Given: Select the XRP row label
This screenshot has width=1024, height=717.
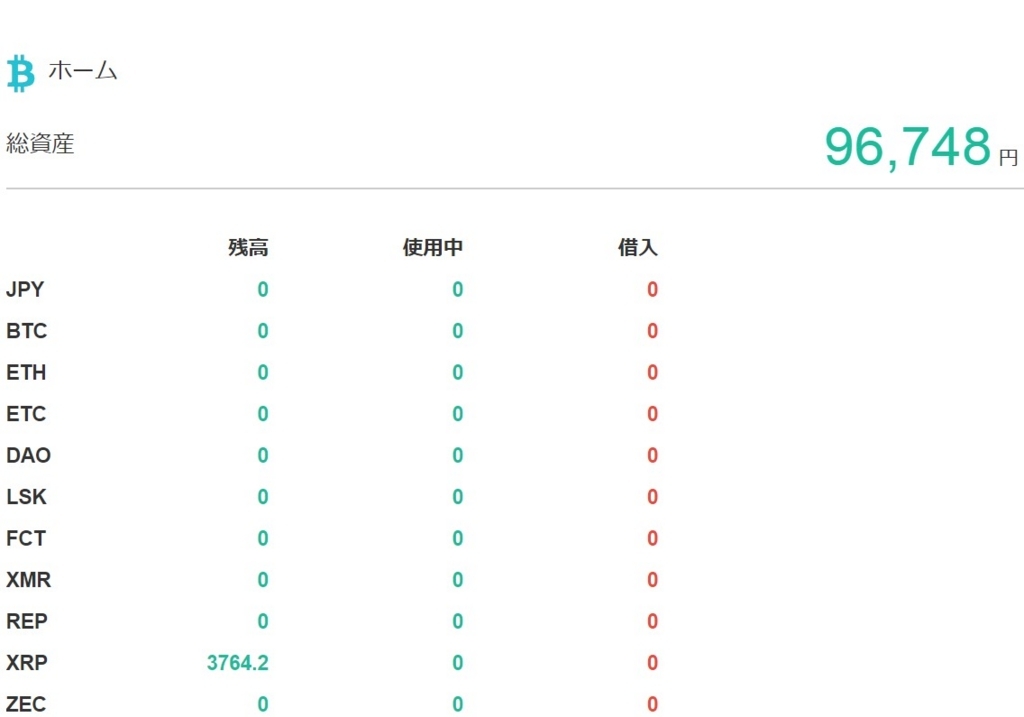Looking at the screenshot, I should (26, 663).
